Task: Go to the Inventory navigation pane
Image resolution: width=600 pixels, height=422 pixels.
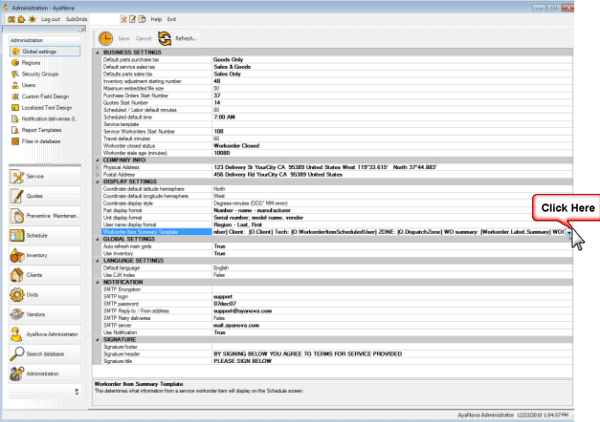Action: [x=45, y=255]
